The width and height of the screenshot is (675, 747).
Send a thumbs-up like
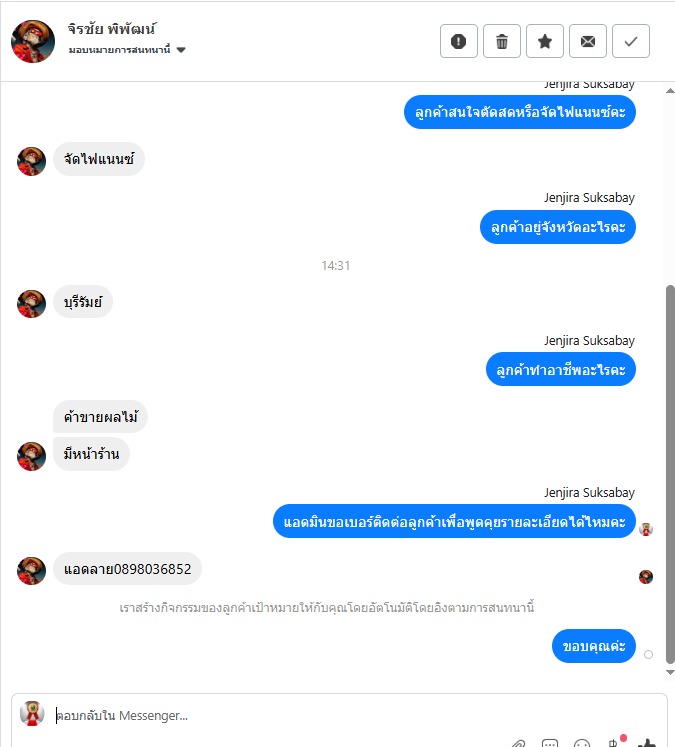point(647,743)
